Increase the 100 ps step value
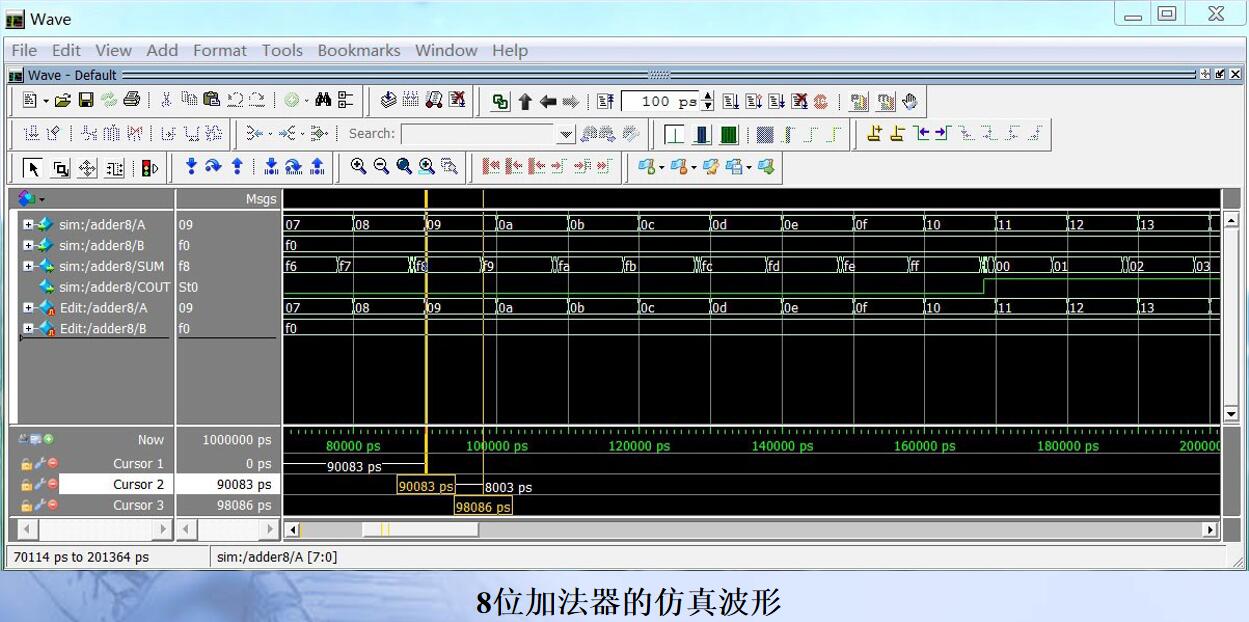 click(x=708, y=96)
